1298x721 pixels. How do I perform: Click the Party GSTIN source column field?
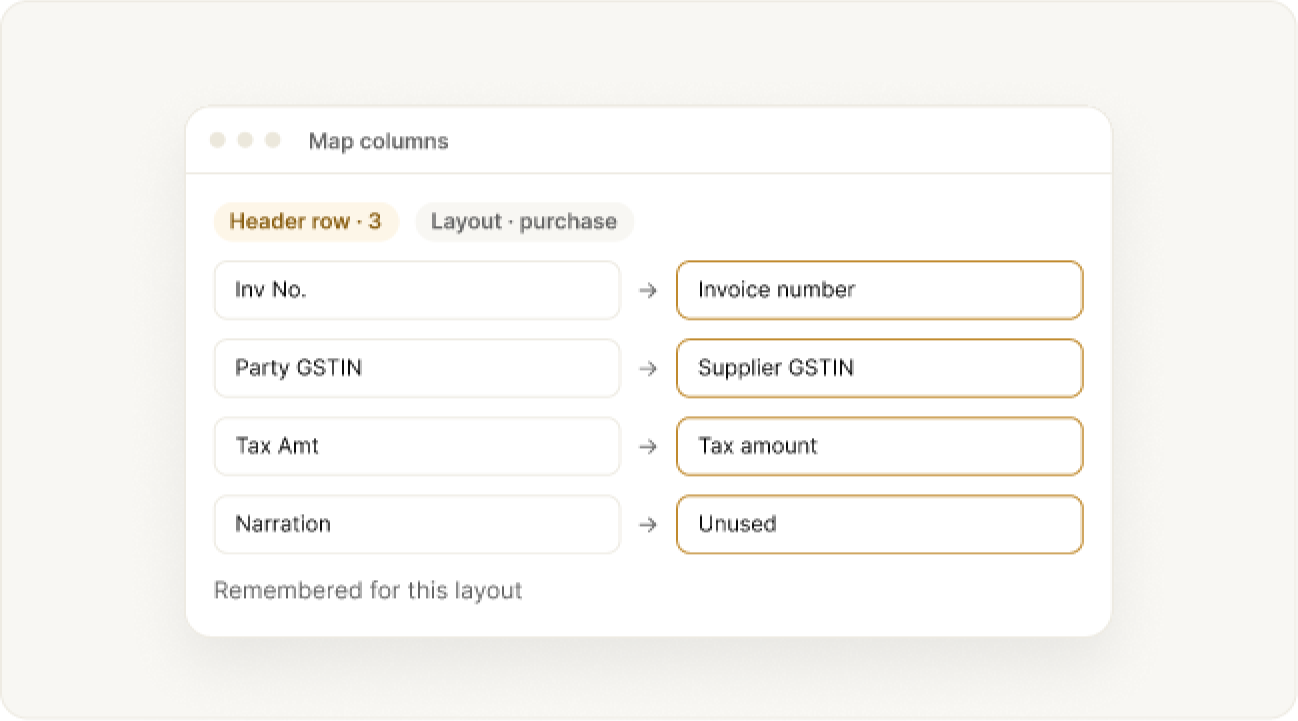click(x=417, y=368)
